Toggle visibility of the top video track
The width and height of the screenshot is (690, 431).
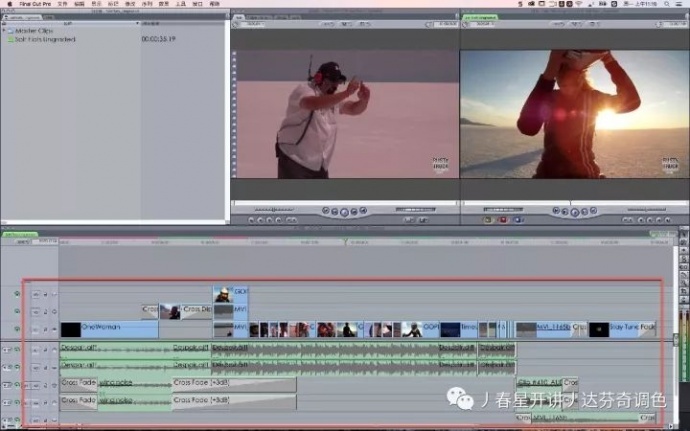coord(16,294)
